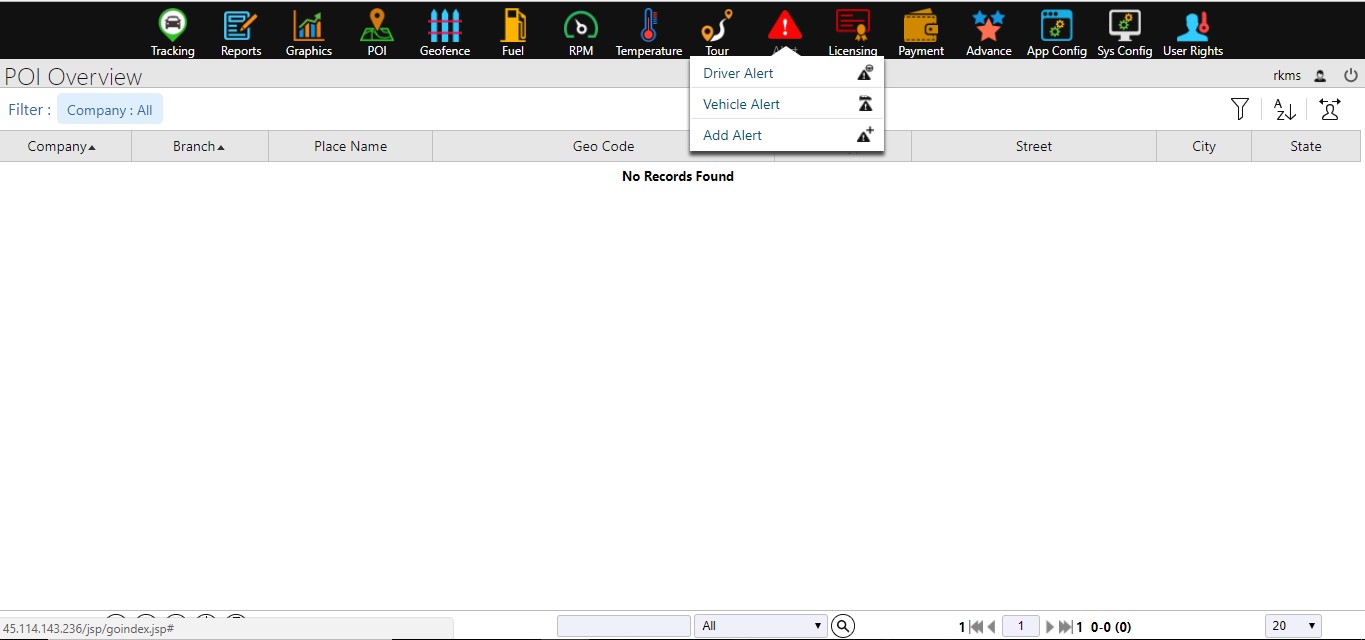Open the Reports icon in toolbar
Viewport: 1365px width, 640px height.
click(240, 26)
